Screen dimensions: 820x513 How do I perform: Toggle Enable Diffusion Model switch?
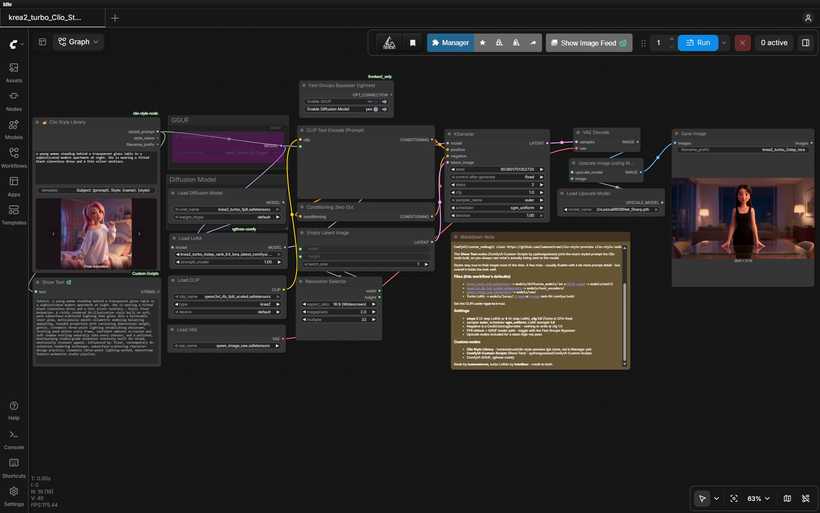click(373, 109)
